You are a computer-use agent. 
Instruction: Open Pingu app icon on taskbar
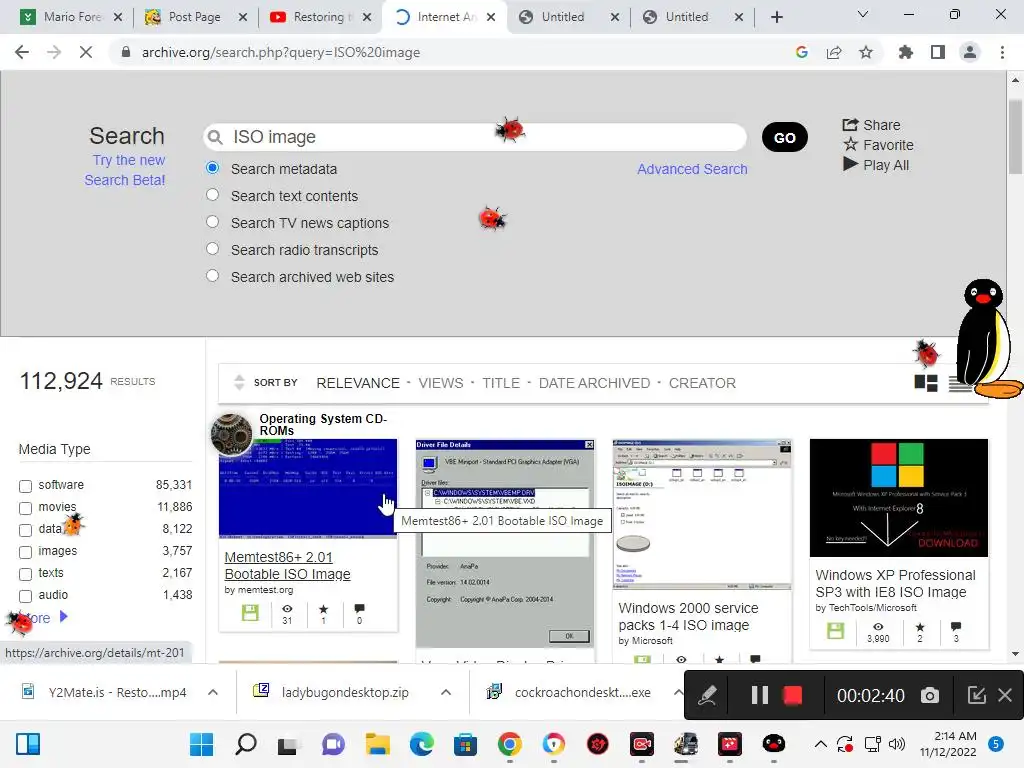coord(773,744)
